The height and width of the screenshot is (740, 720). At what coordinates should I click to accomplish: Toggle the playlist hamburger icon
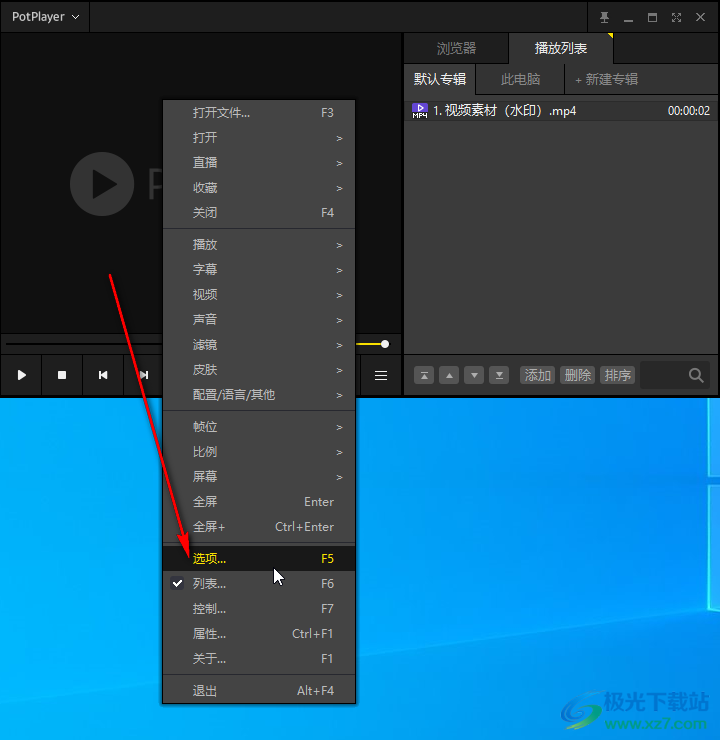(x=381, y=376)
